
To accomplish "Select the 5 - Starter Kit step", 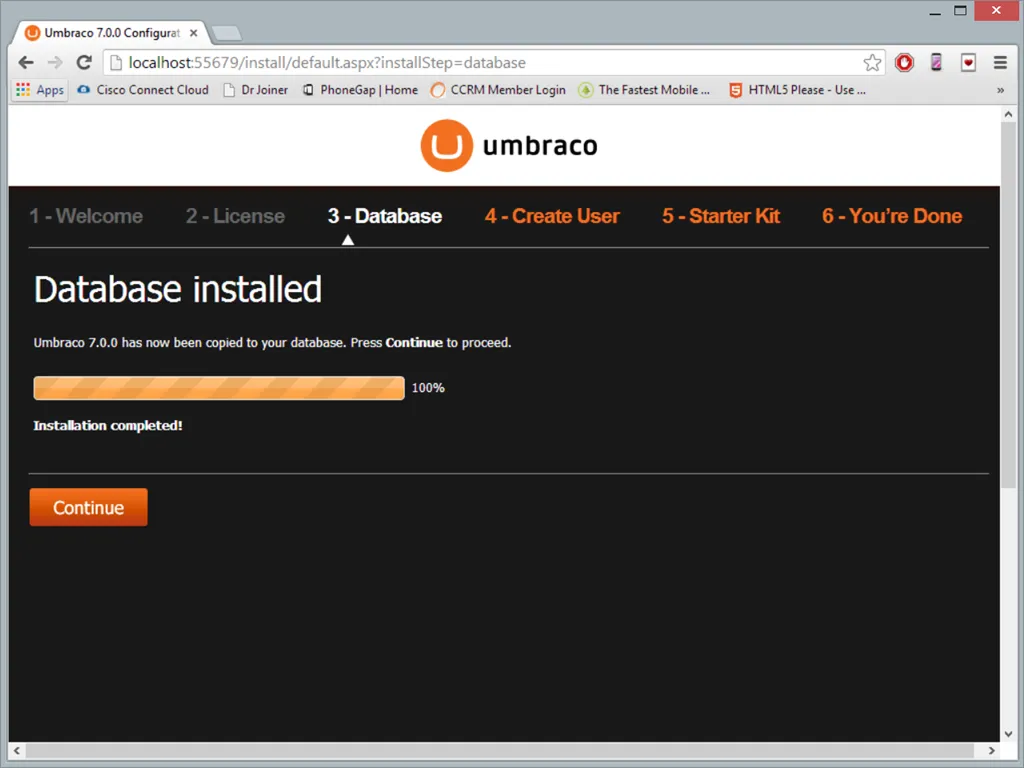I will [720, 216].
